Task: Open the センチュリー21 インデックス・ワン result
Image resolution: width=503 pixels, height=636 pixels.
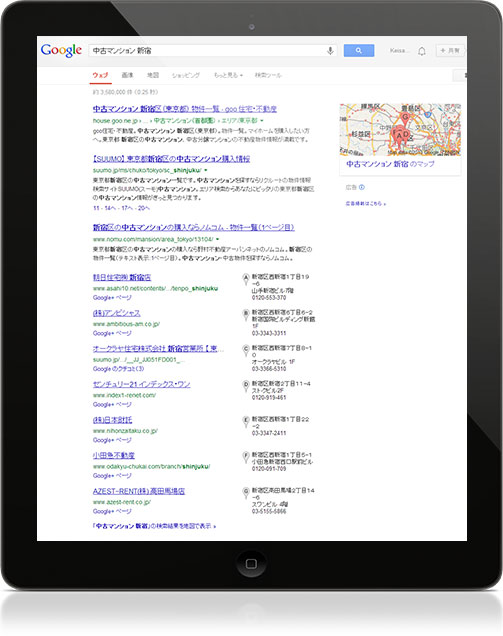Action: 141,385
